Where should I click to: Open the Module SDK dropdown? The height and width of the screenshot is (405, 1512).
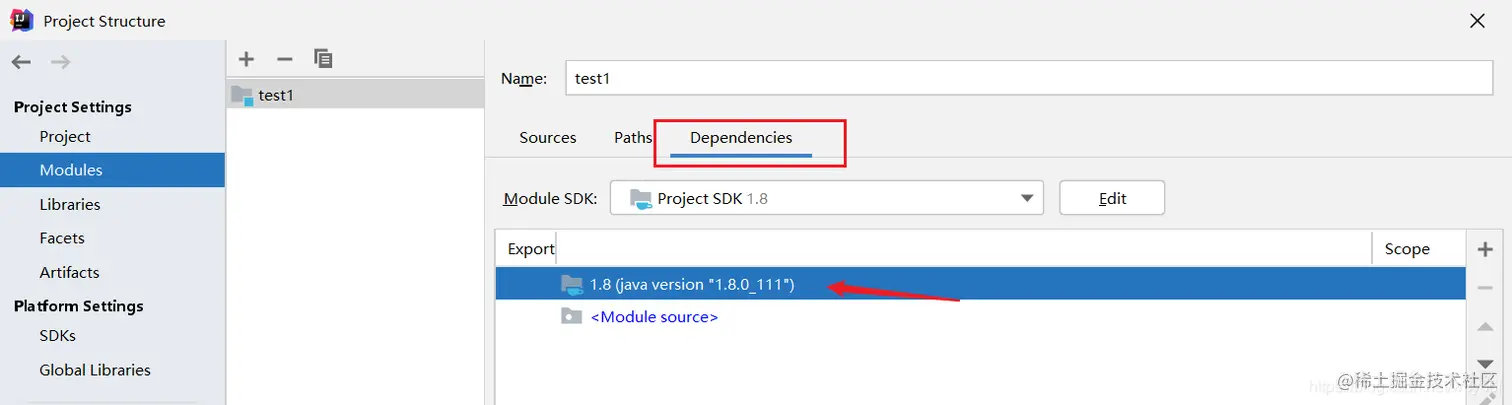pos(827,198)
